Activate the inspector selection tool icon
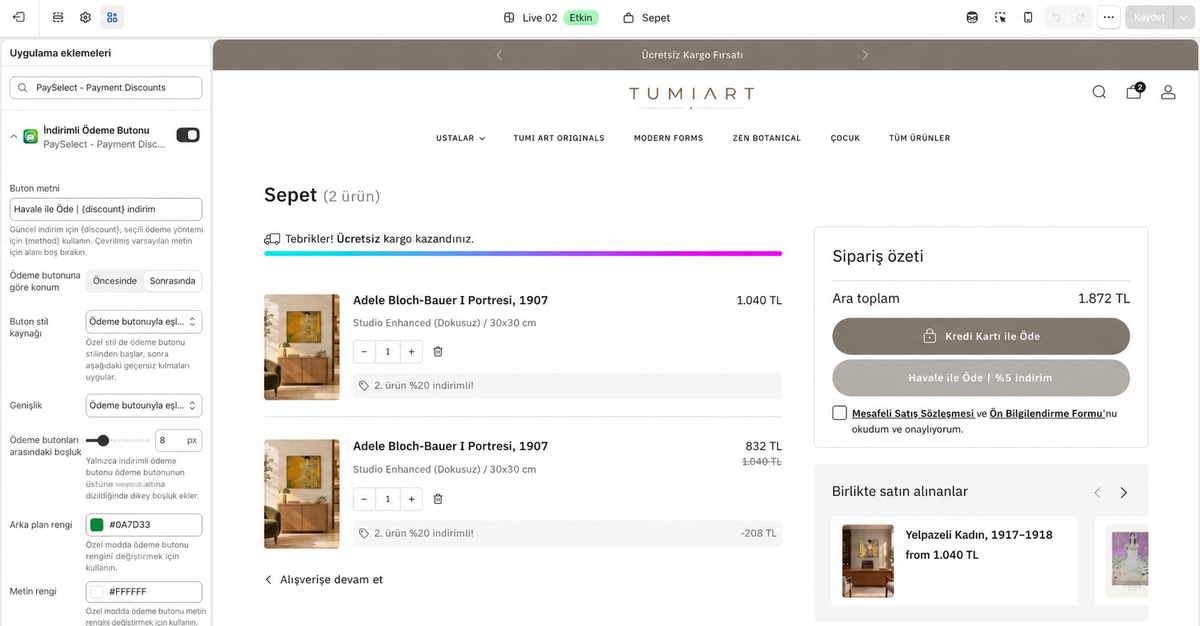 point(1000,17)
